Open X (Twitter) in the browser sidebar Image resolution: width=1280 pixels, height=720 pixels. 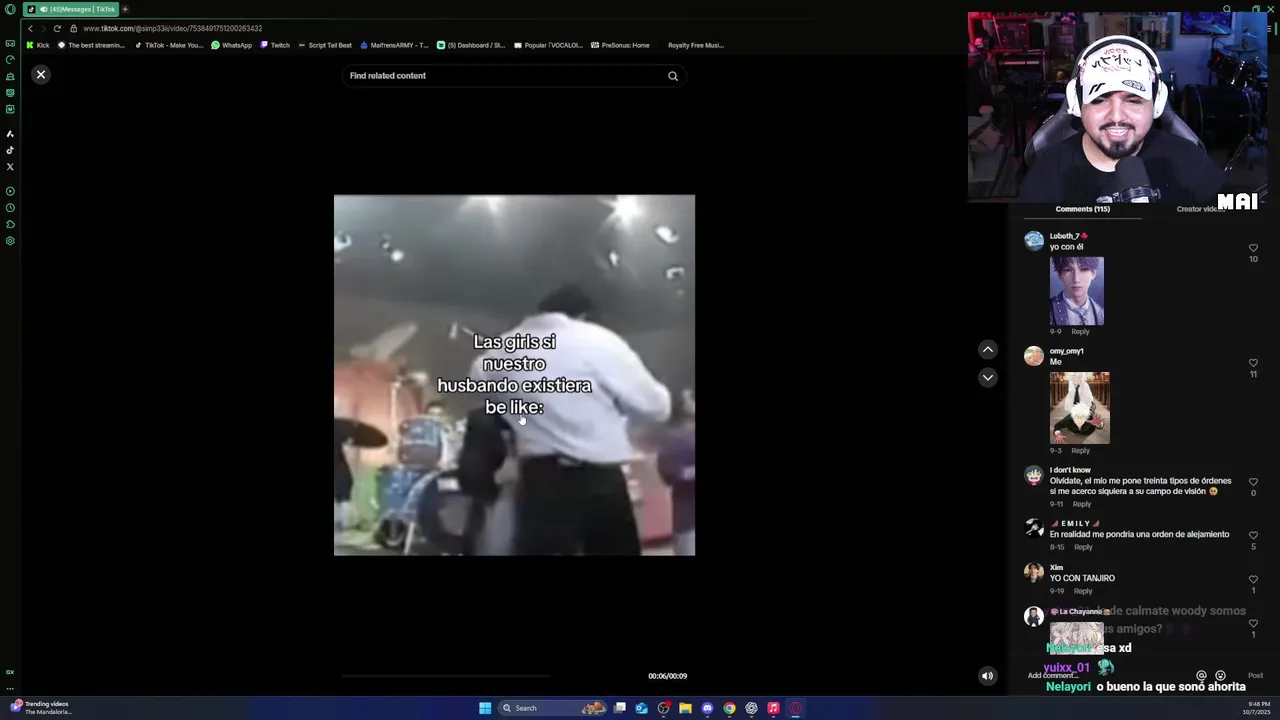point(10,166)
